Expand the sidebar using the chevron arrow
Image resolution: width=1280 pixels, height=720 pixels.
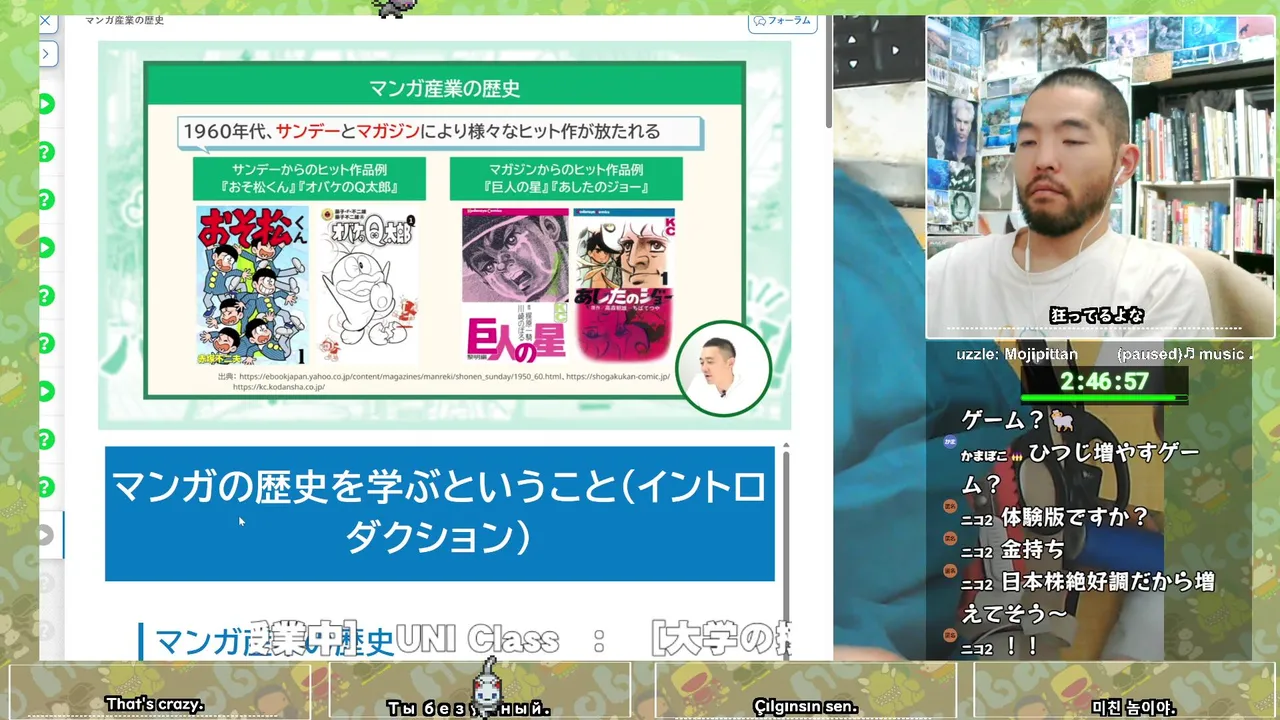(46, 53)
